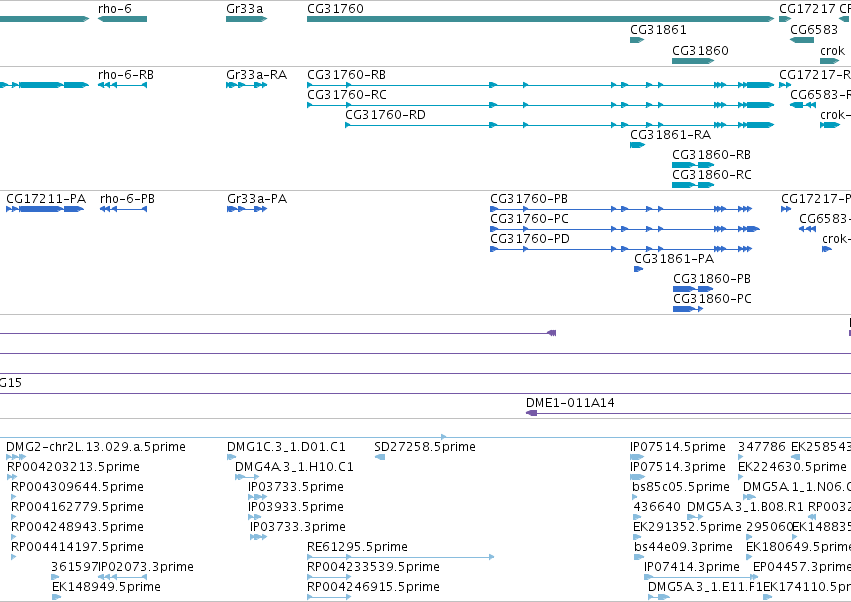The width and height of the screenshot is (851, 602).
Task: Click the CG31861 gene label
Action: tap(658, 29)
